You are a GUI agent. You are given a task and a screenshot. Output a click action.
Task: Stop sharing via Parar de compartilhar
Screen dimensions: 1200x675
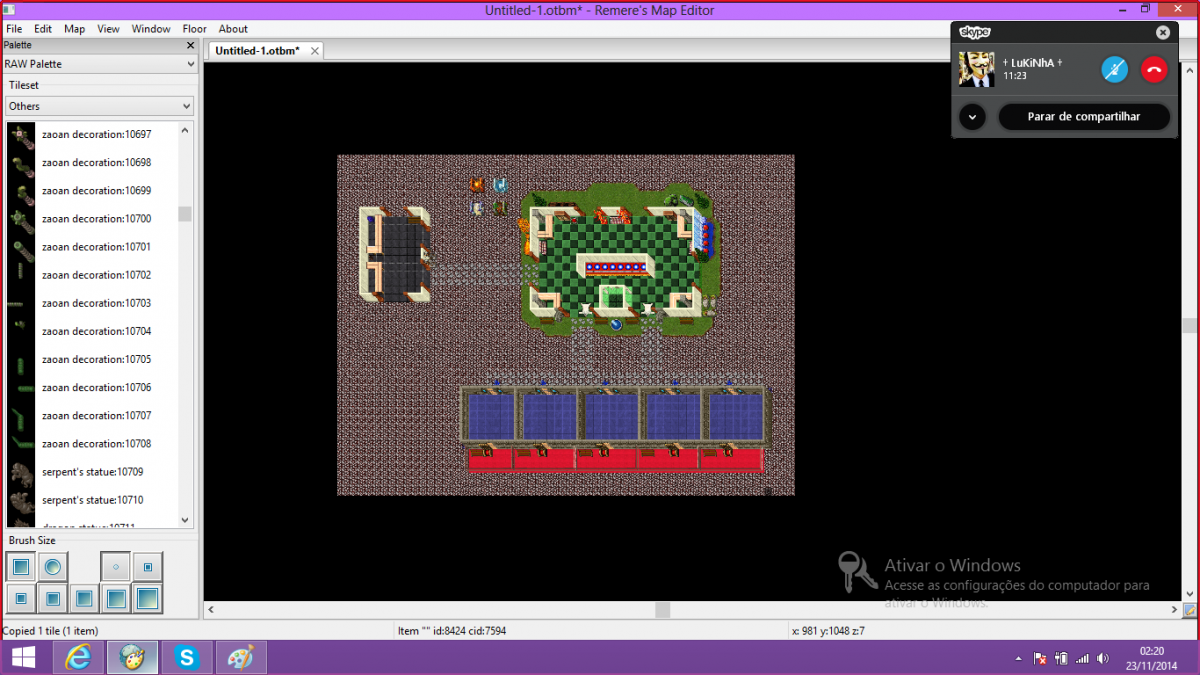[x=1084, y=117]
